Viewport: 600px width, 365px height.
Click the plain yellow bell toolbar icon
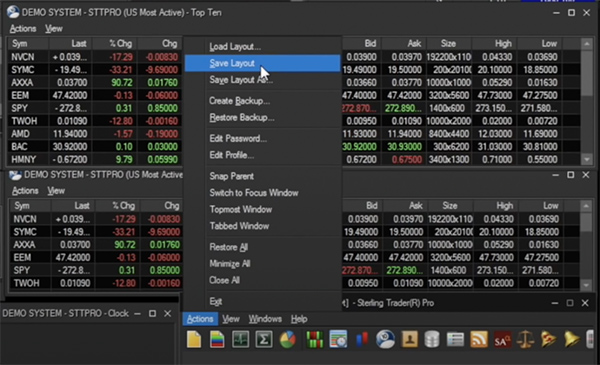coord(571,339)
